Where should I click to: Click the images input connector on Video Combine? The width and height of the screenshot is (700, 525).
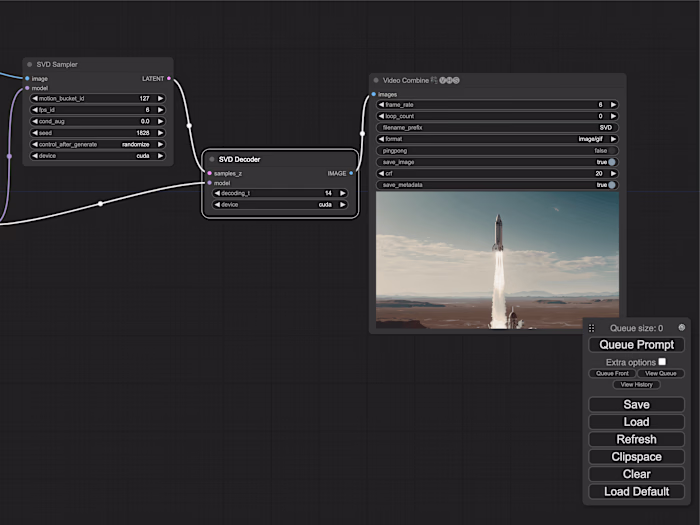pos(374,94)
